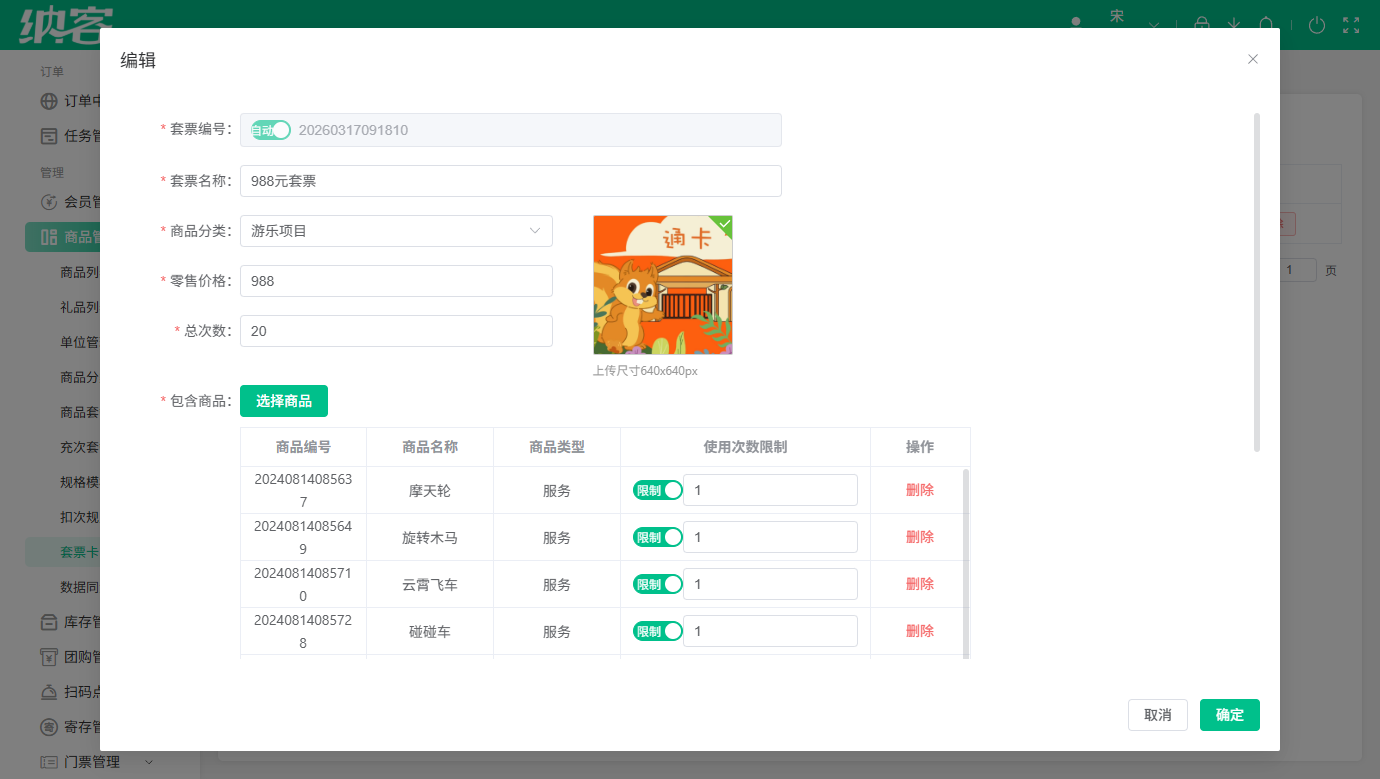Click the download arrow icon in header
The width and height of the screenshot is (1380, 779).
1234,25
